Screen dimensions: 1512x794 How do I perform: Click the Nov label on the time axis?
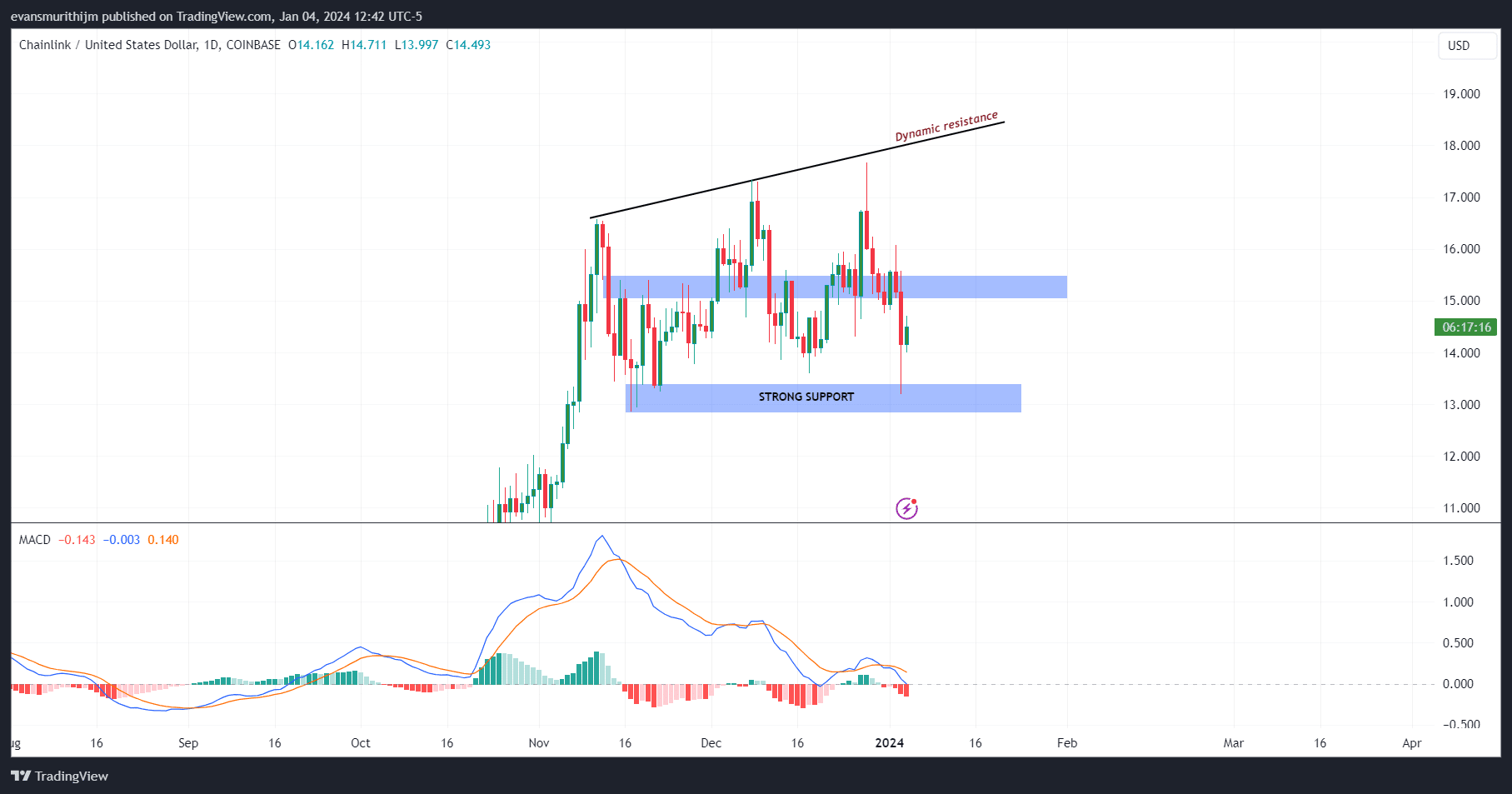(x=539, y=743)
